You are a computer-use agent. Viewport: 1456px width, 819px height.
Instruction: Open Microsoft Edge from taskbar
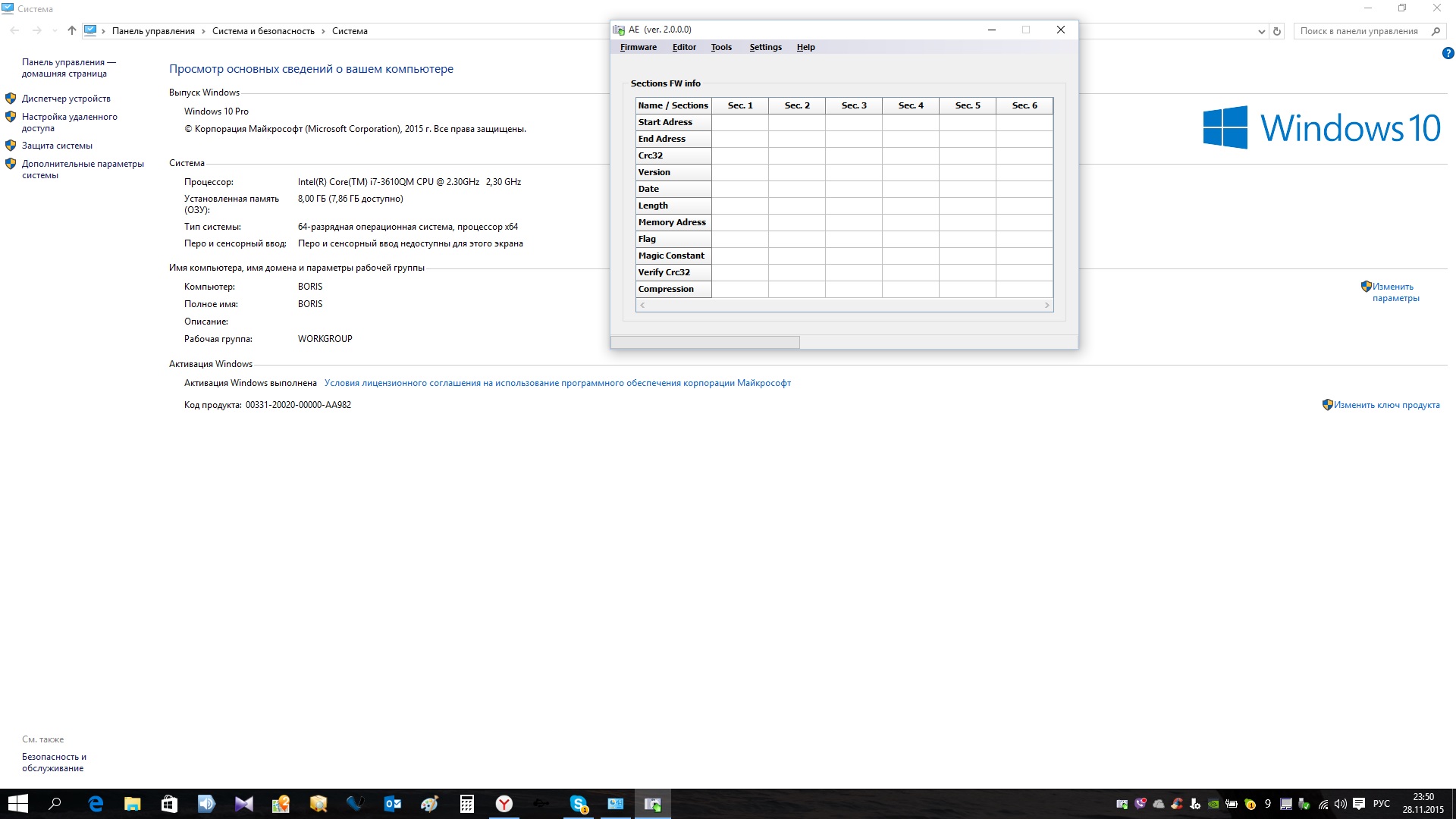[x=96, y=804]
